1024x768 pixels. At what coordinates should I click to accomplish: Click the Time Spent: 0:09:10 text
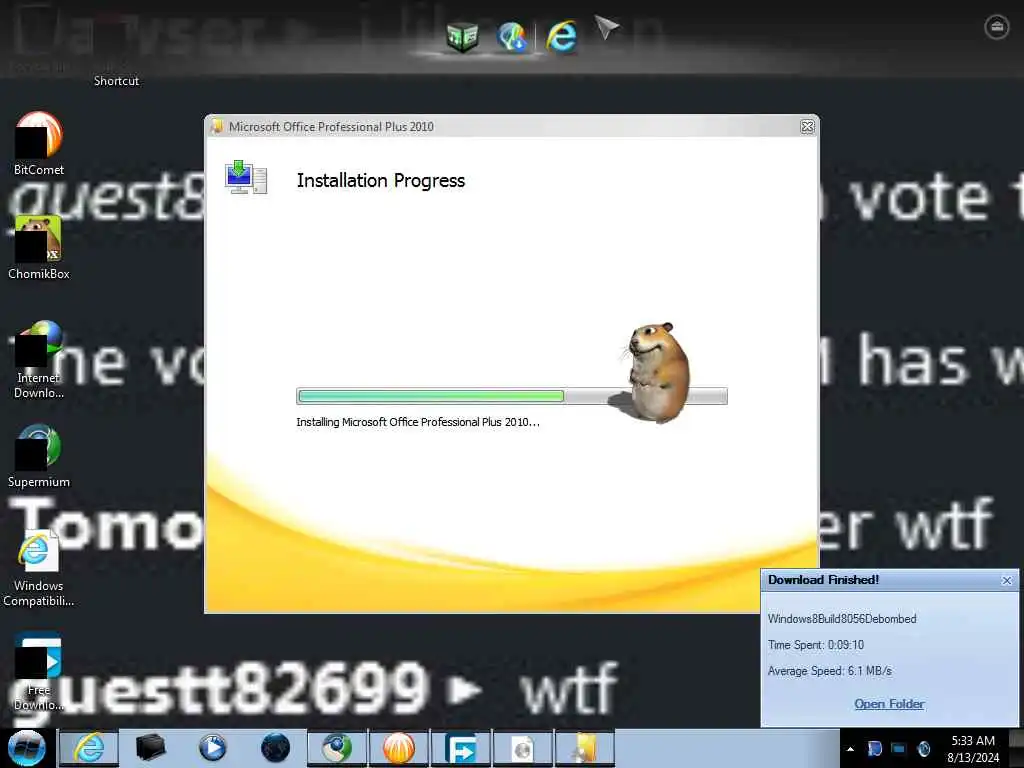pos(816,645)
